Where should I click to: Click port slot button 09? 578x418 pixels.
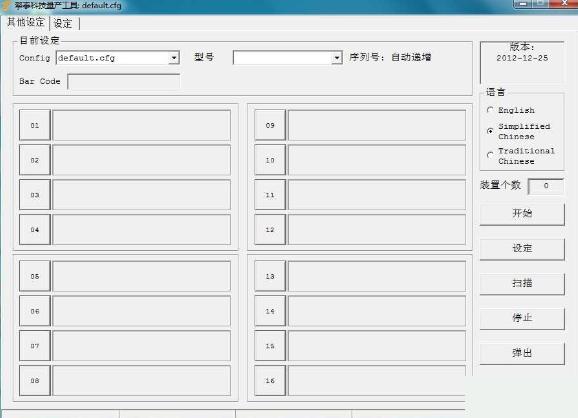[270, 125]
